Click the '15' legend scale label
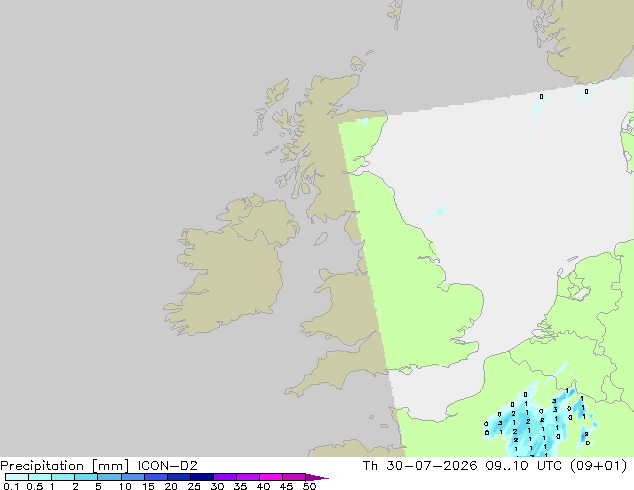The height and width of the screenshot is (490, 634). [148, 486]
